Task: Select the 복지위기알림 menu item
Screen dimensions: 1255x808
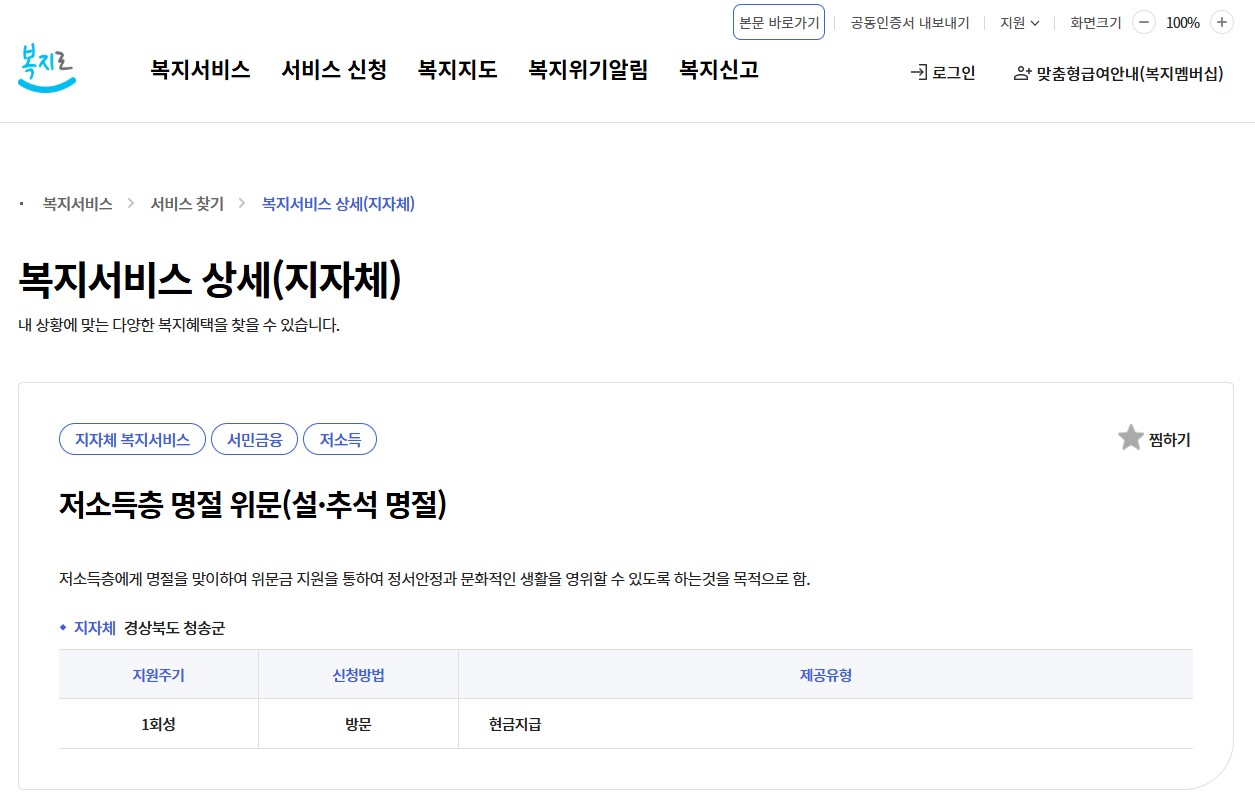Action: click(x=587, y=70)
